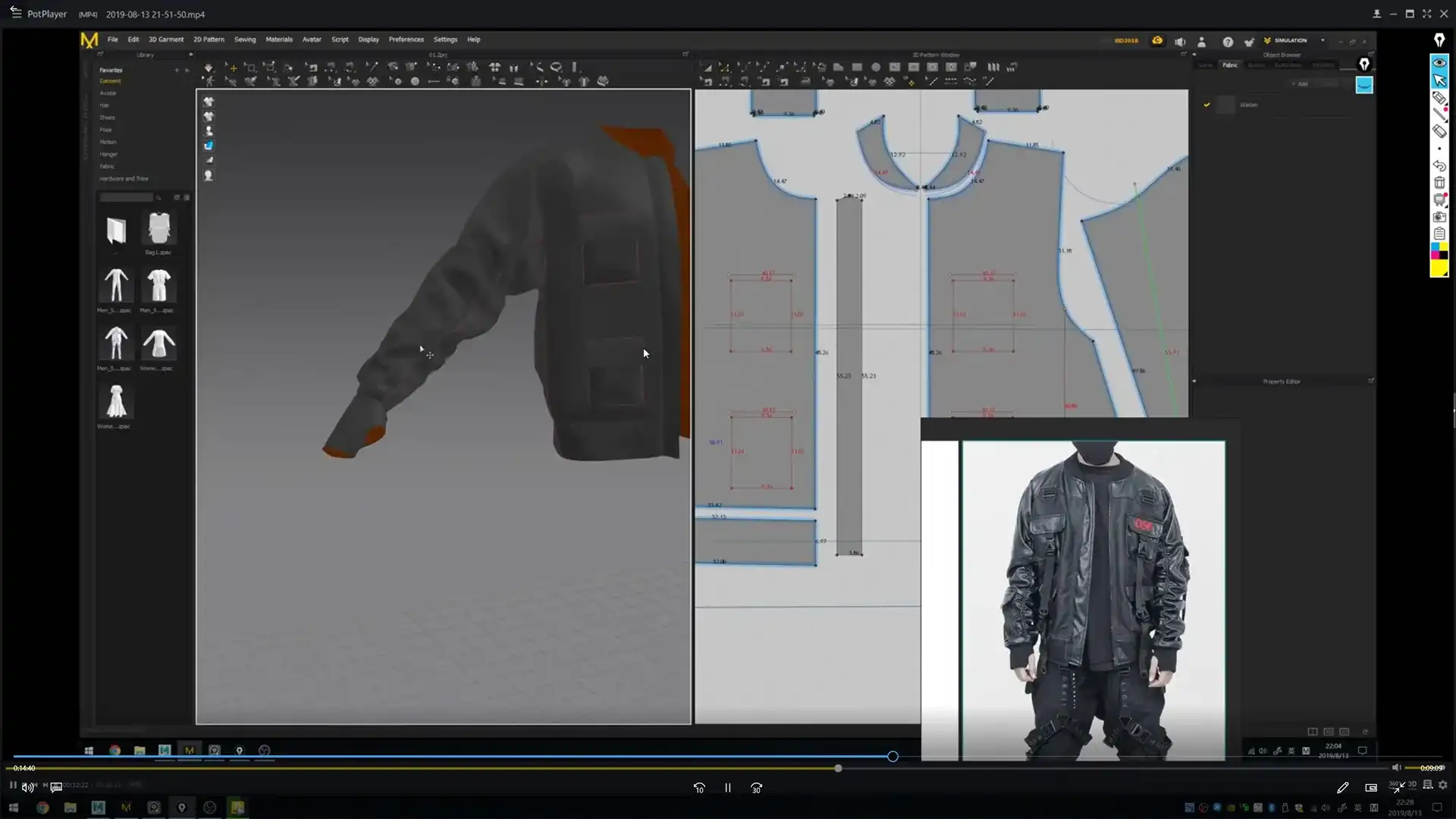Toggle the fabric checkmark in Object Browser
This screenshot has height=819, width=1456.
click(1207, 105)
